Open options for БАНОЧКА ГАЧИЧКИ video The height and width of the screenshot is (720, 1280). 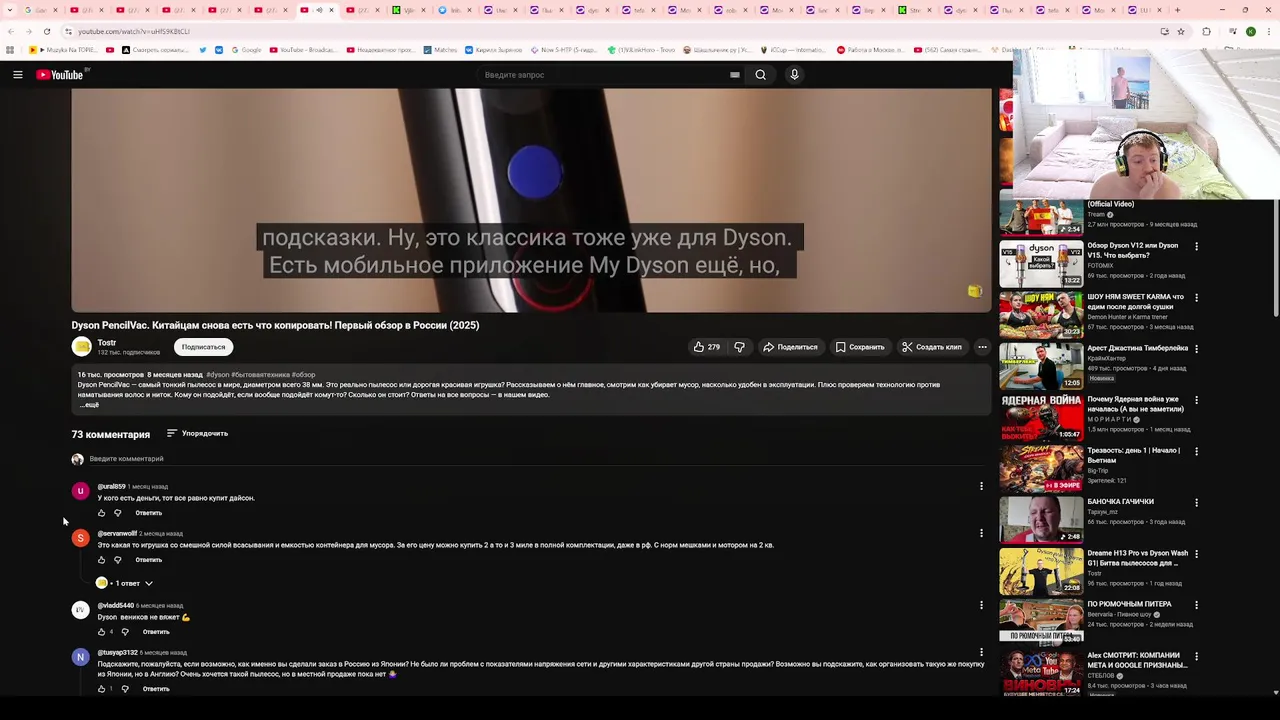(1196, 502)
